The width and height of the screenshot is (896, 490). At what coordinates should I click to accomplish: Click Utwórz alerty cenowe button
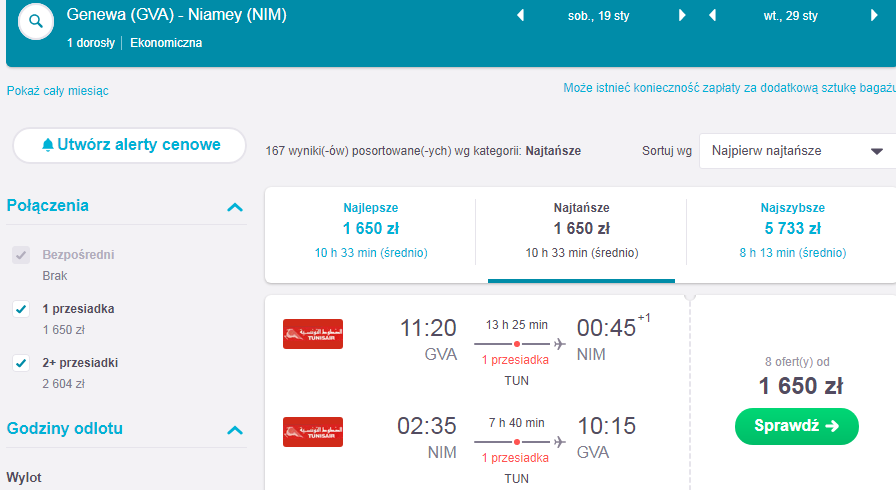pyautogui.click(x=130, y=145)
